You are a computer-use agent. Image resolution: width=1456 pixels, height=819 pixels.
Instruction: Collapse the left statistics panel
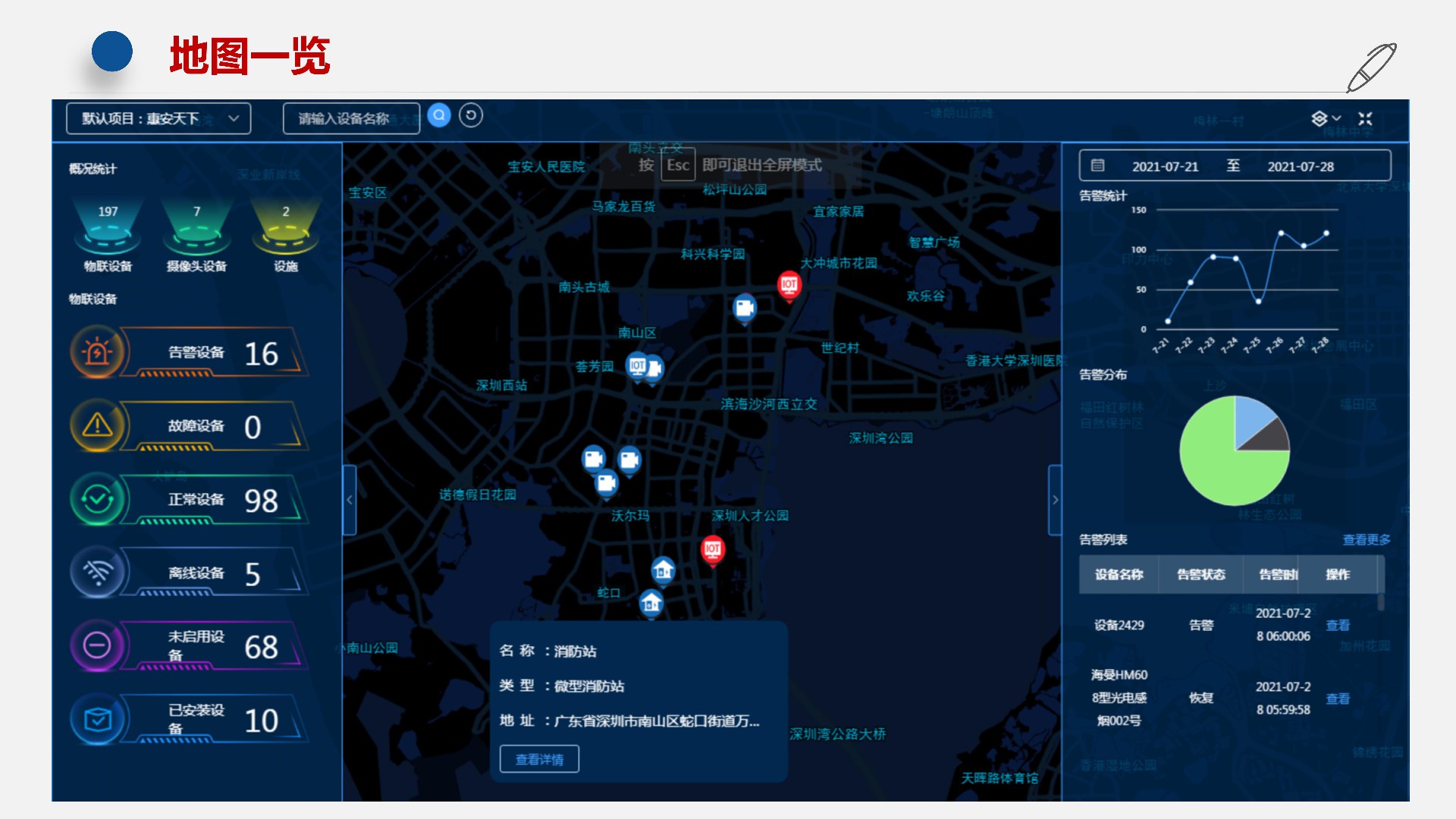coord(350,500)
